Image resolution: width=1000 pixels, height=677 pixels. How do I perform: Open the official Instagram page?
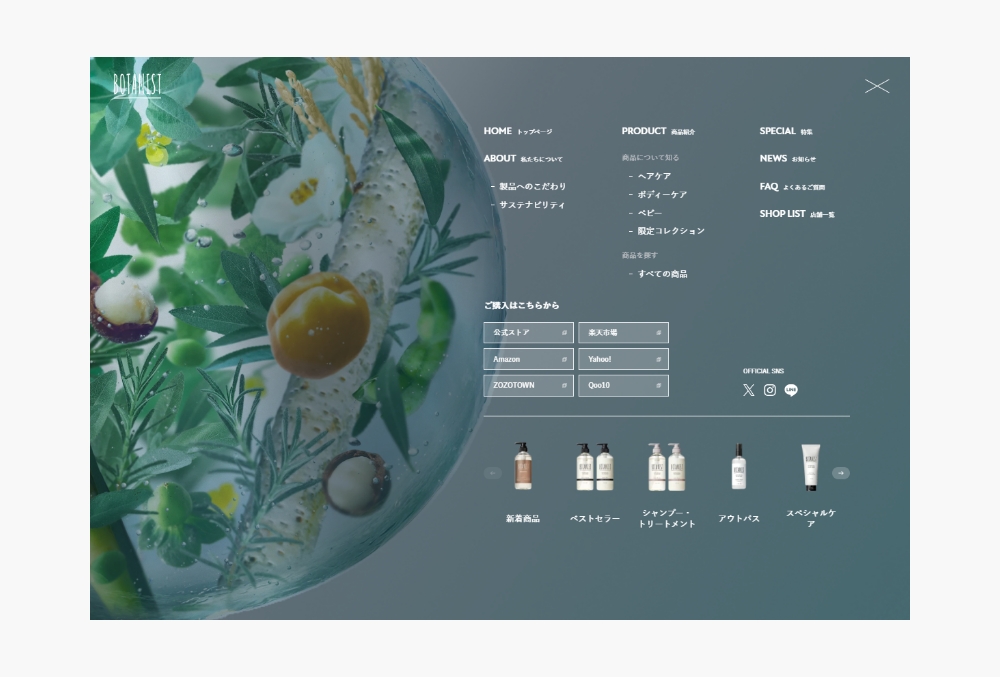[770, 390]
